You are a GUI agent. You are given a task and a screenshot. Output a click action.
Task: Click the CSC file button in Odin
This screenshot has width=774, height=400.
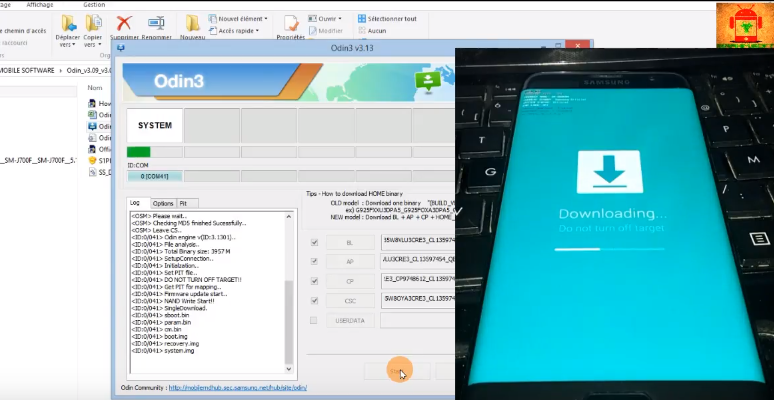coord(350,301)
